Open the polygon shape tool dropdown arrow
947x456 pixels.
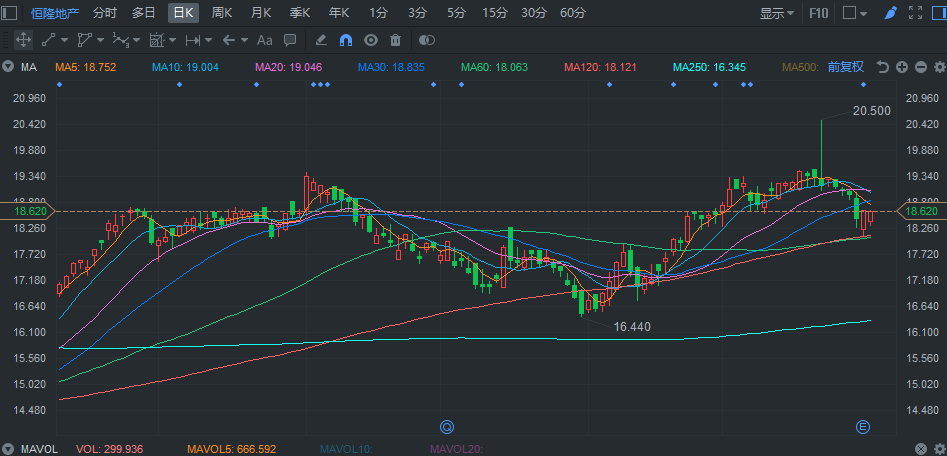coord(100,40)
